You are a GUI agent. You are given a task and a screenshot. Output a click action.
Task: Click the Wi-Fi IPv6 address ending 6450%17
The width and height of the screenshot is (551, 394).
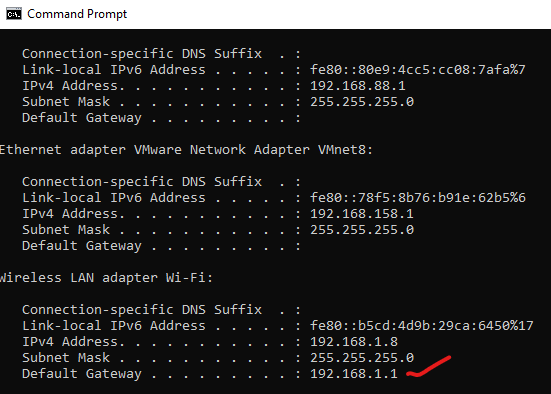click(x=422, y=325)
